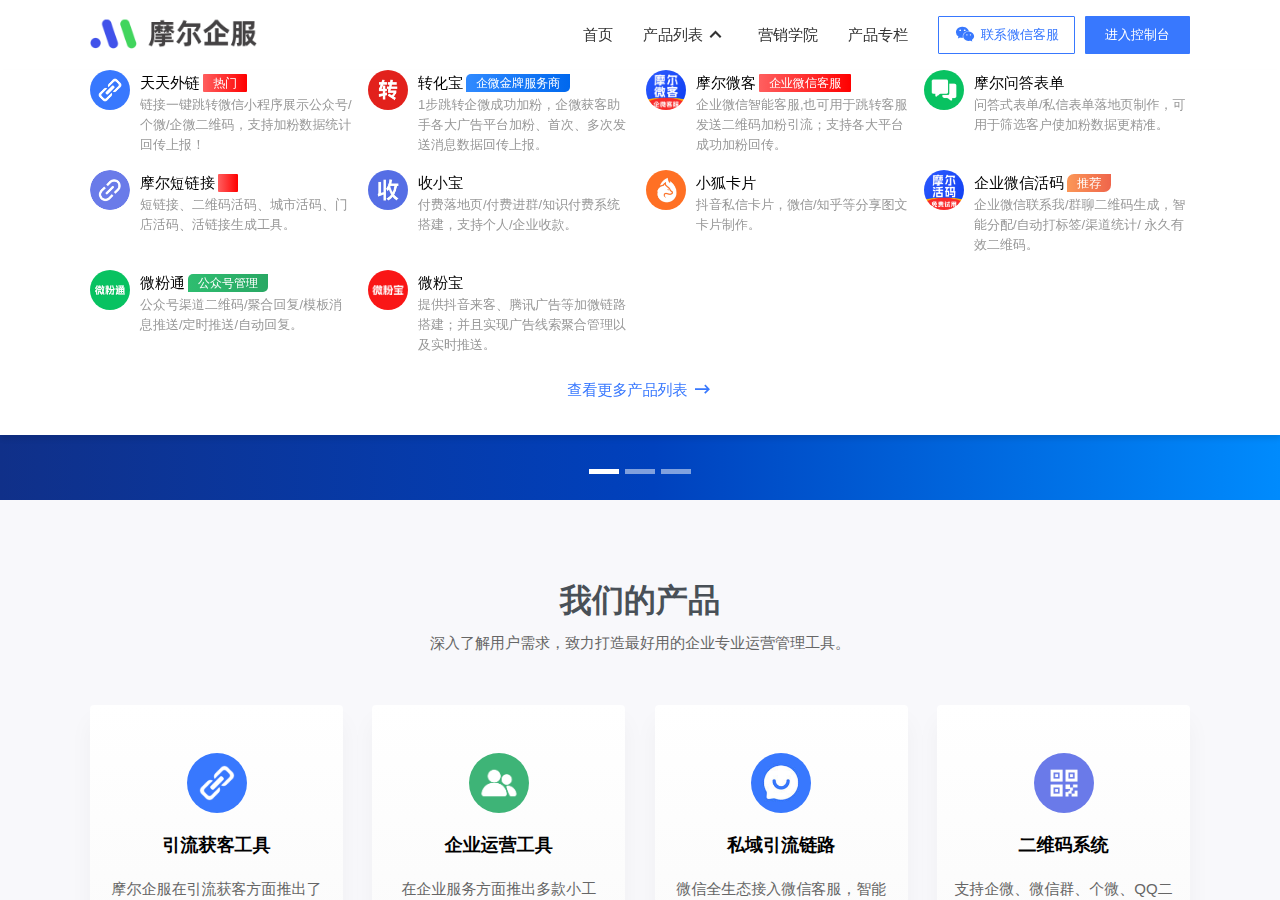Click the WeChat icon in 联系微信客服 button
This screenshot has height=900, width=1280.
coord(965,34)
